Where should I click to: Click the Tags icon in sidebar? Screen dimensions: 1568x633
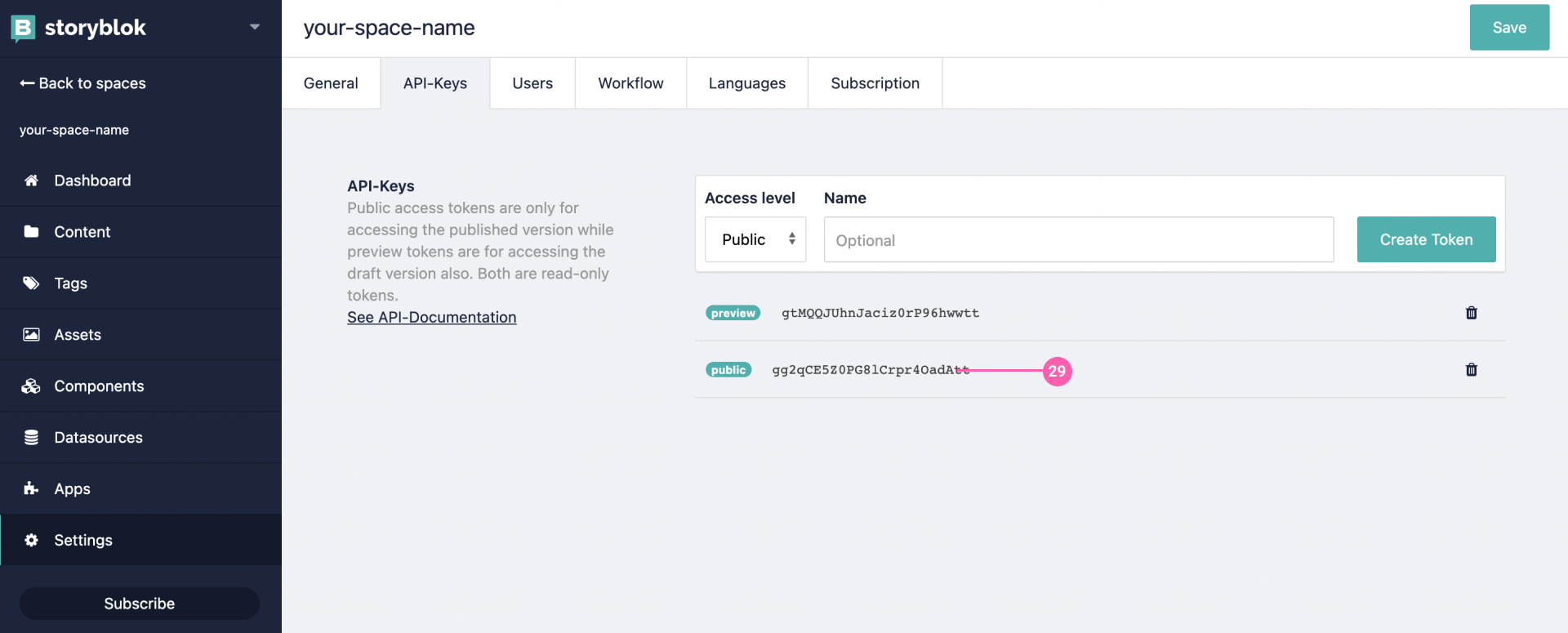point(31,283)
